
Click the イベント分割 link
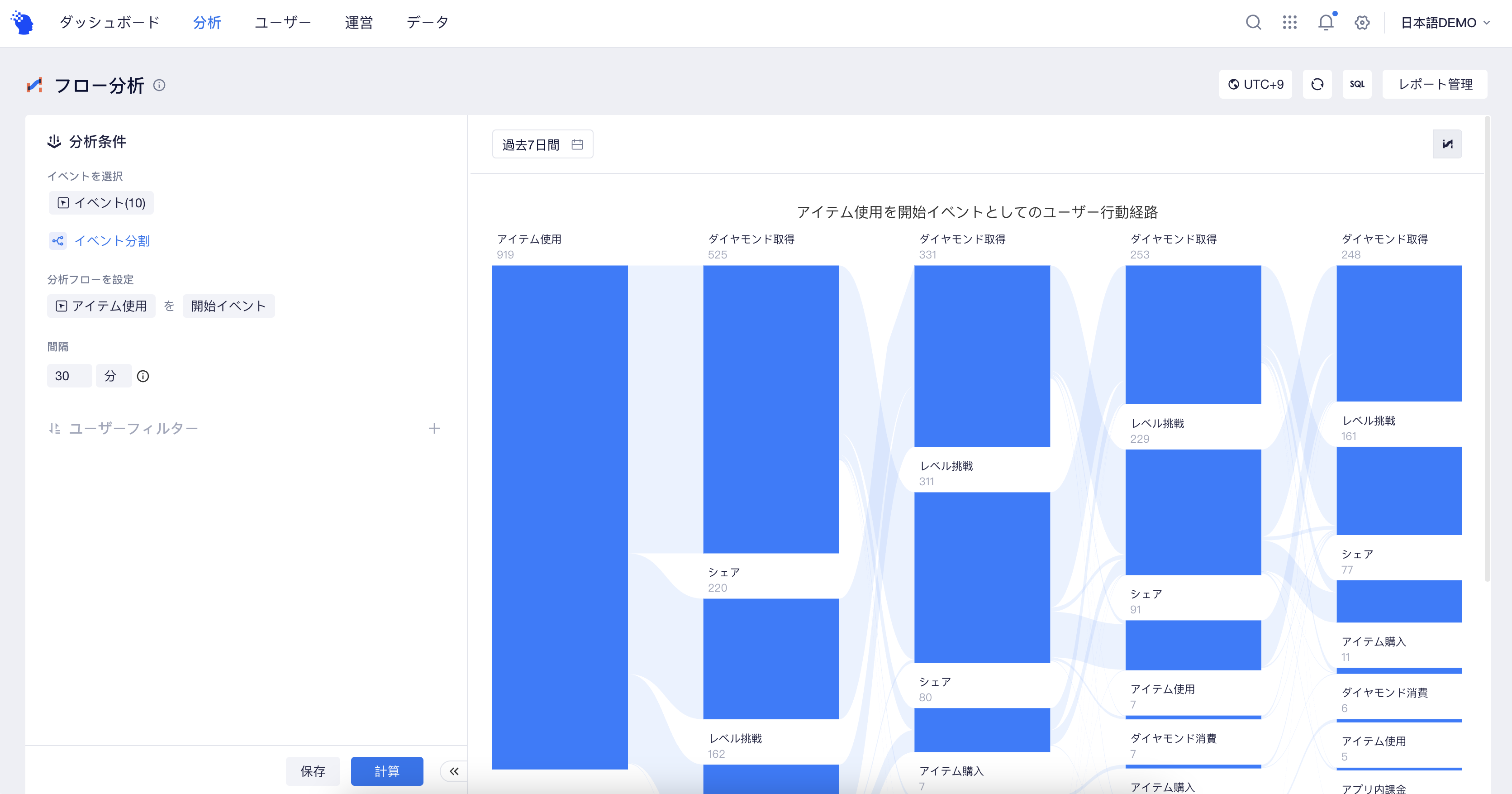pyautogui.click(x=112, y=241)
